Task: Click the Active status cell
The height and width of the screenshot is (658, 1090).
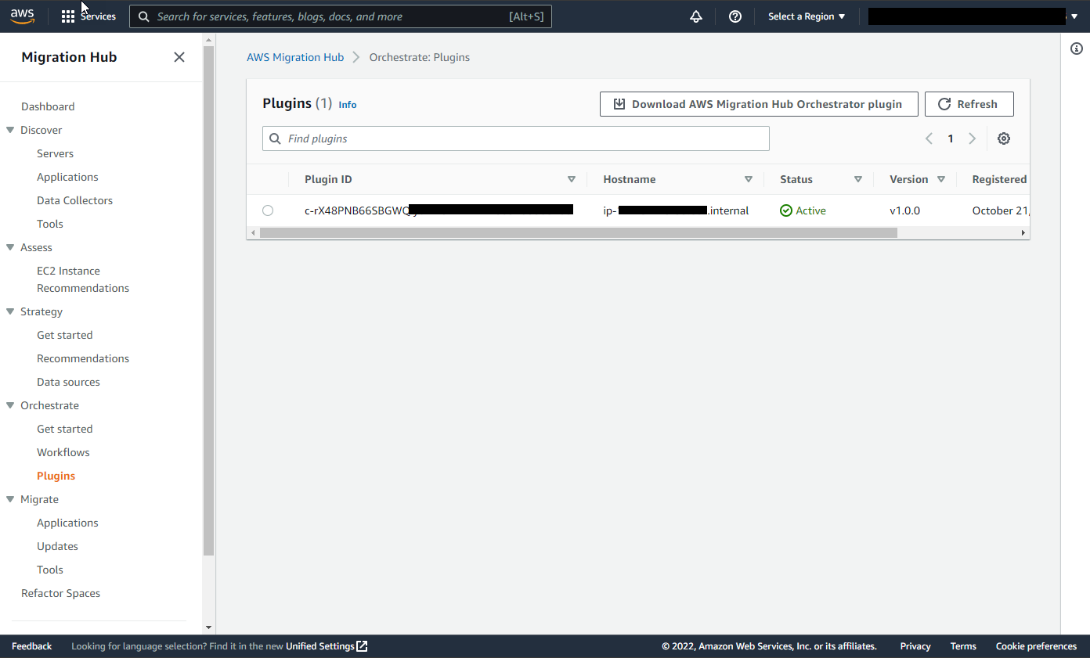Action: point(803,211)
